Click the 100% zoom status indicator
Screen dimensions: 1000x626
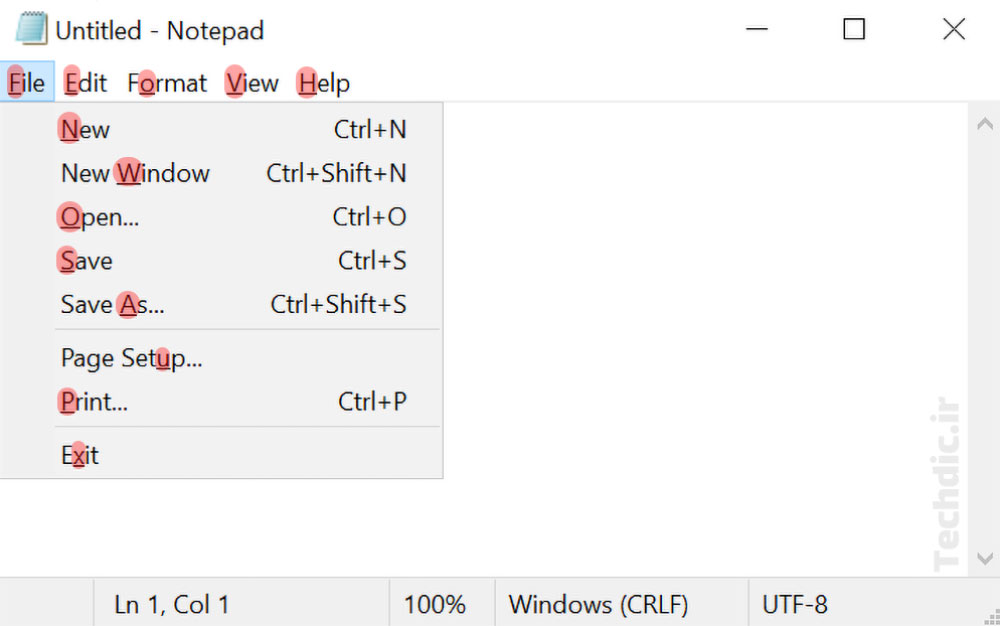435,604
